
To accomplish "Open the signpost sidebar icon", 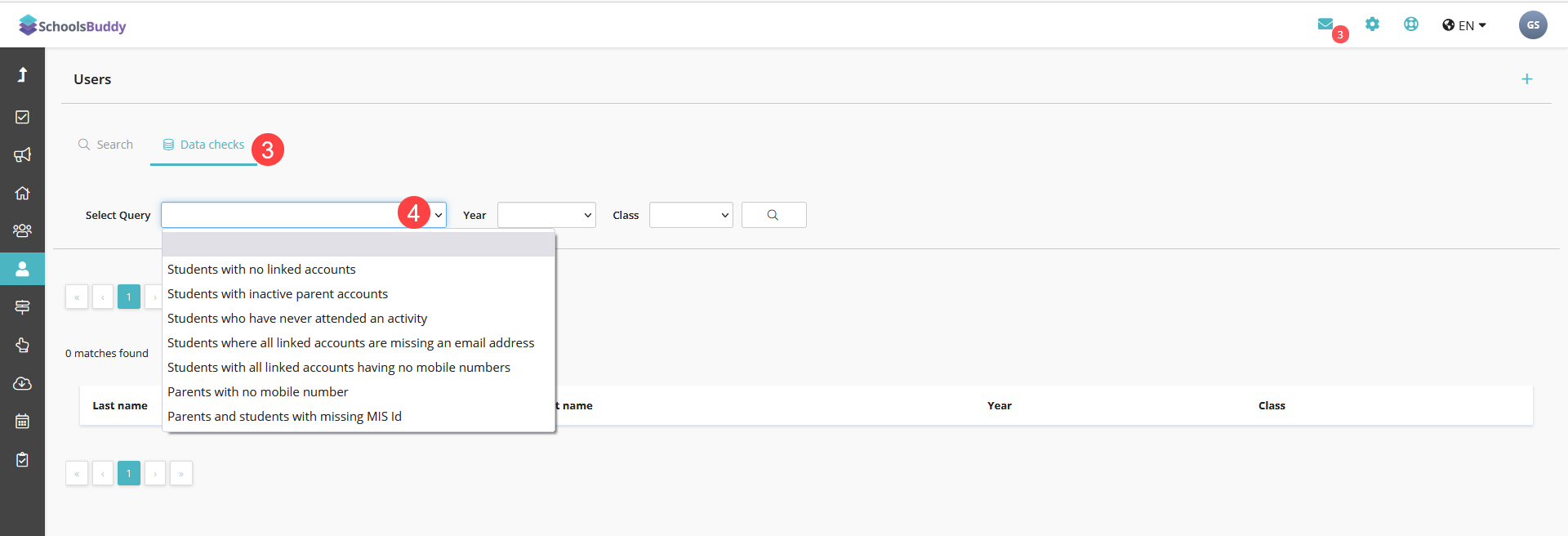I will [22, 307].
